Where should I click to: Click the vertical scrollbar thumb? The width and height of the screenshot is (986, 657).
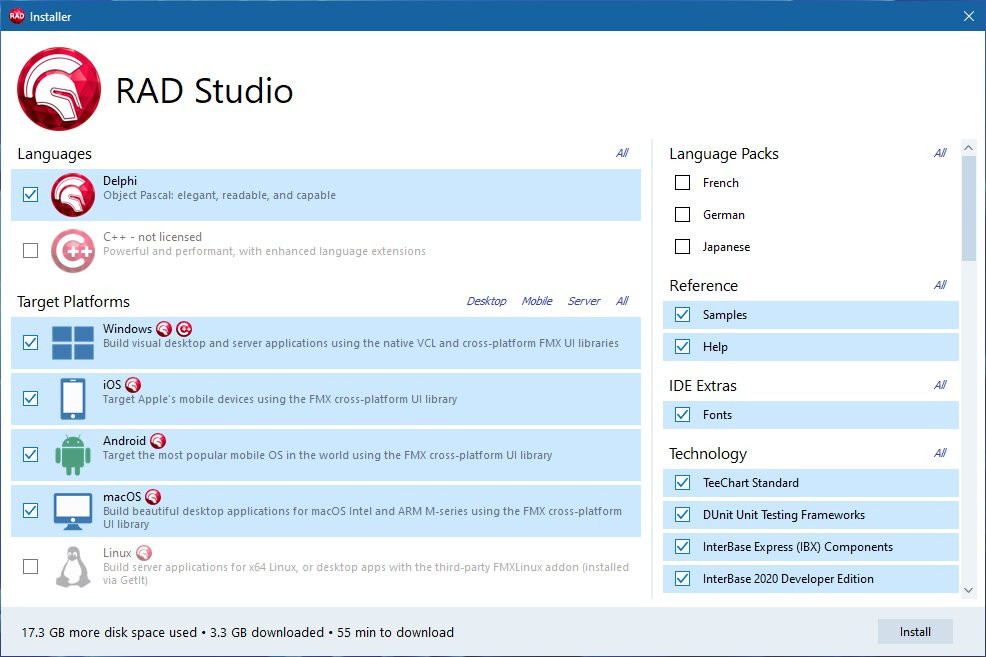pyautogui.click(x=968, y=208)
